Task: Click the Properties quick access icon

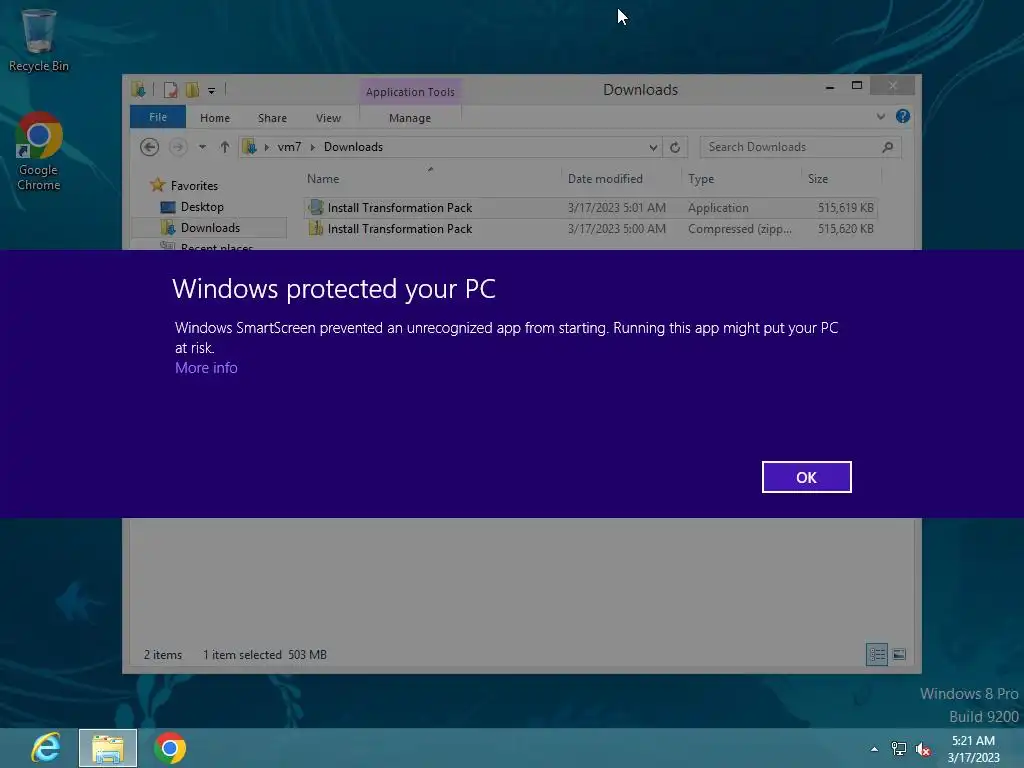Action: coord(170,89)
